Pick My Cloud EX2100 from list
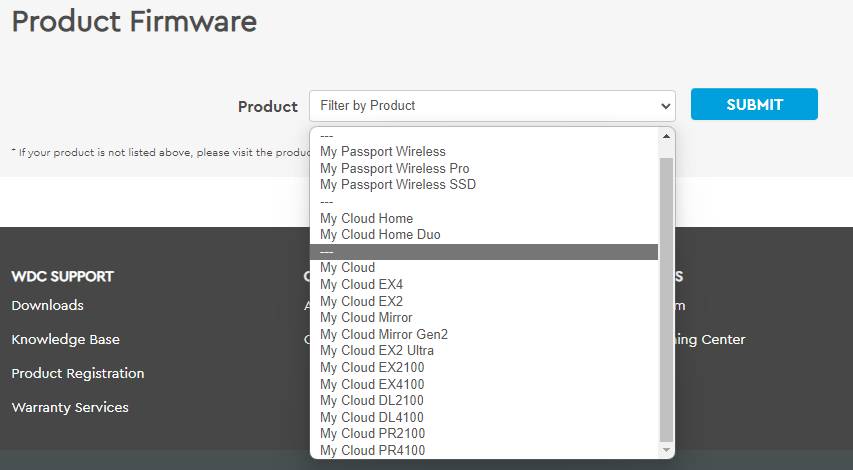Image resolution: width=853 pixels, height=470 pixels. [x=484, y=367]
